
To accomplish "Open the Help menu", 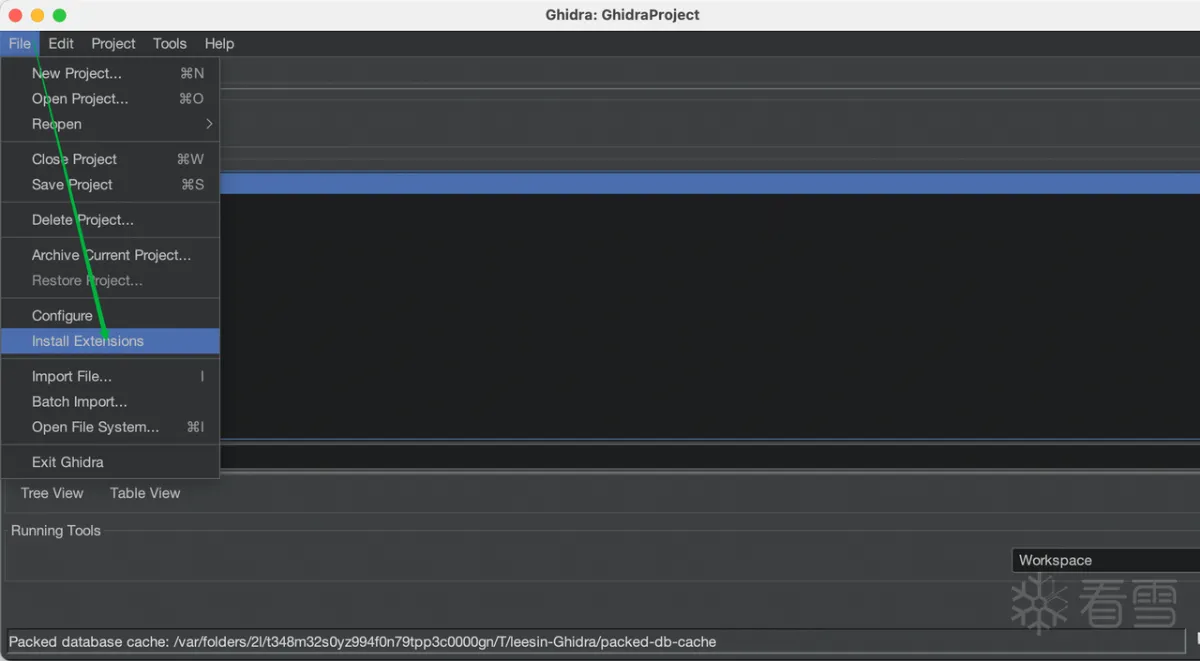I will coord(219,43).
